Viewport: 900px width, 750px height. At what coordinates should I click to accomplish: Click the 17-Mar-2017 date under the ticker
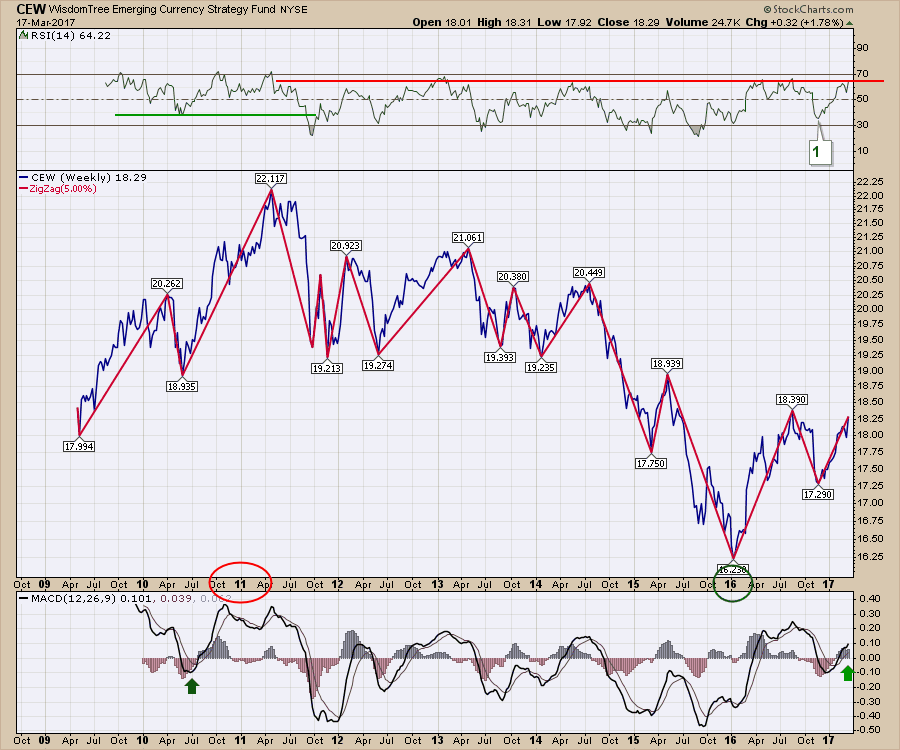coord(46,23)
